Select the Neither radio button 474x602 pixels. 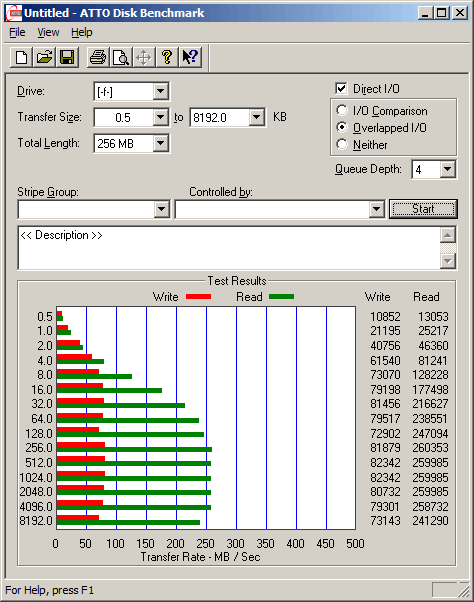click(342, 144)
